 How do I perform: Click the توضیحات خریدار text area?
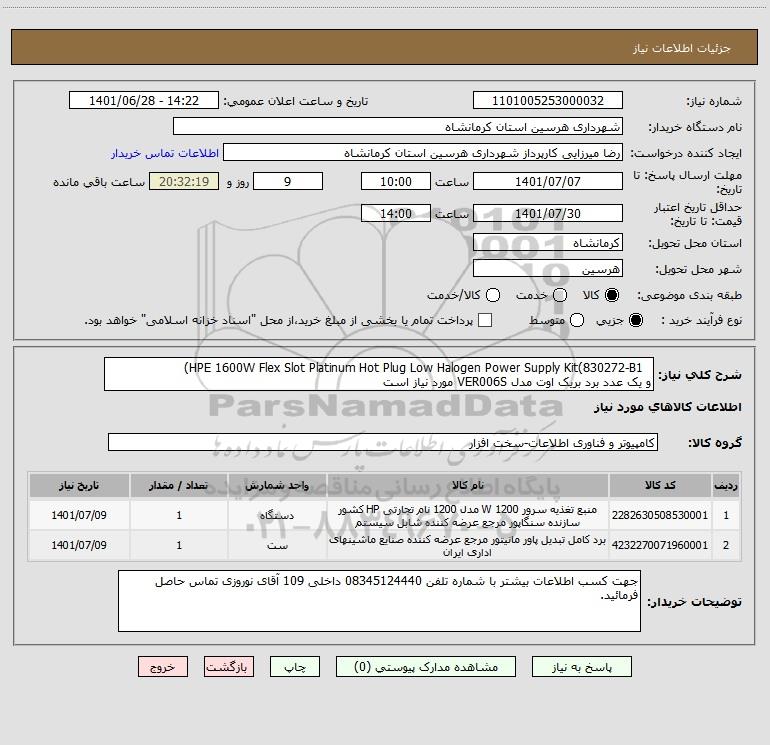tap(379, 601)
